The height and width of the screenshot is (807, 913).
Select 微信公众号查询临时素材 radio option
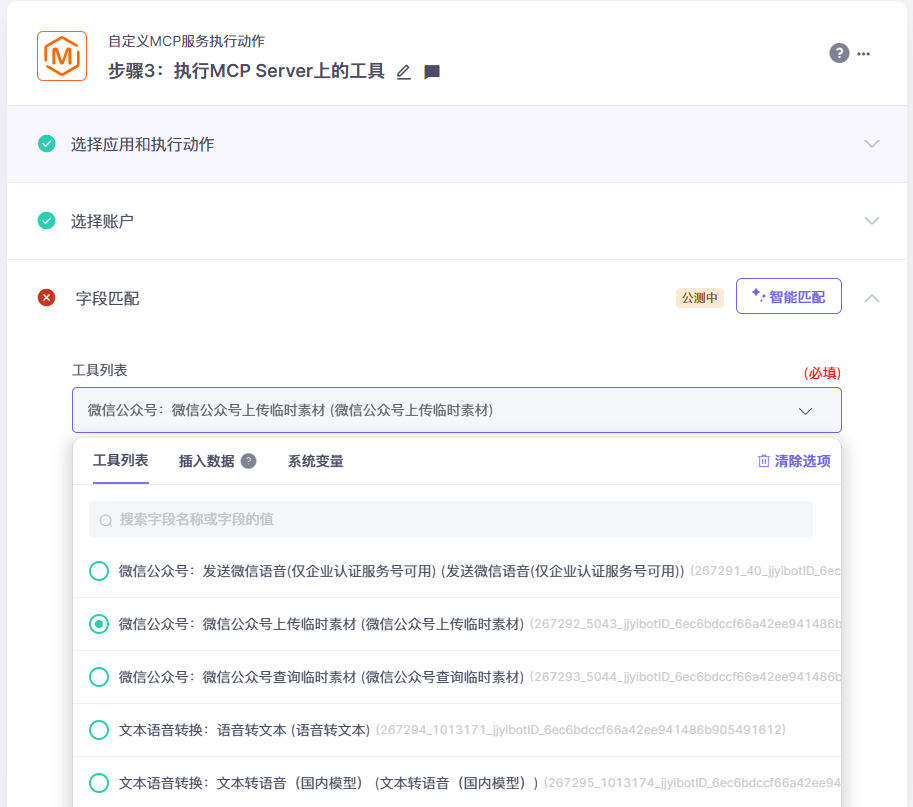pyautogui.click(x=99, y=677)
